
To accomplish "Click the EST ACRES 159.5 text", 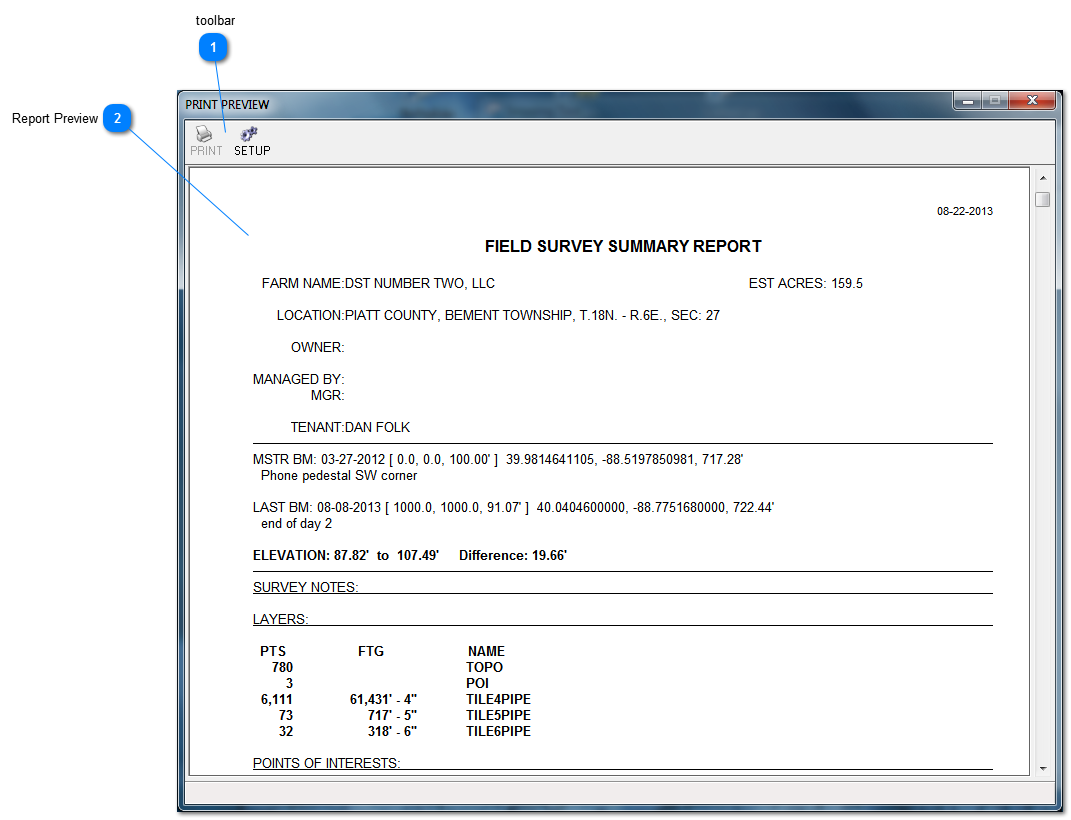I will (x=805, y=283).
